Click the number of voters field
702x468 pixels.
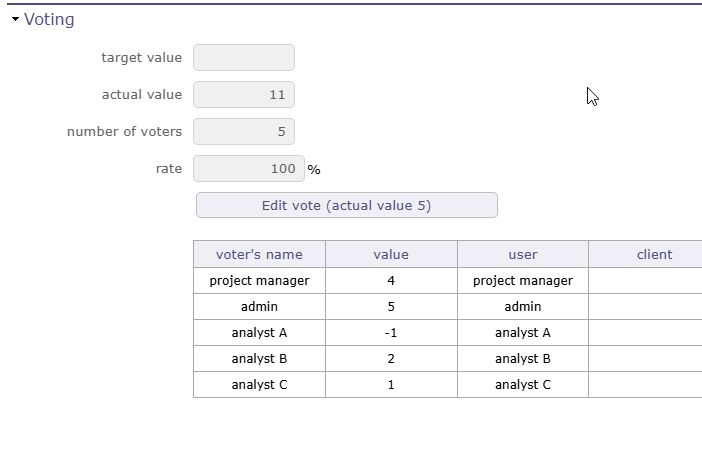[x=244, y=132]
